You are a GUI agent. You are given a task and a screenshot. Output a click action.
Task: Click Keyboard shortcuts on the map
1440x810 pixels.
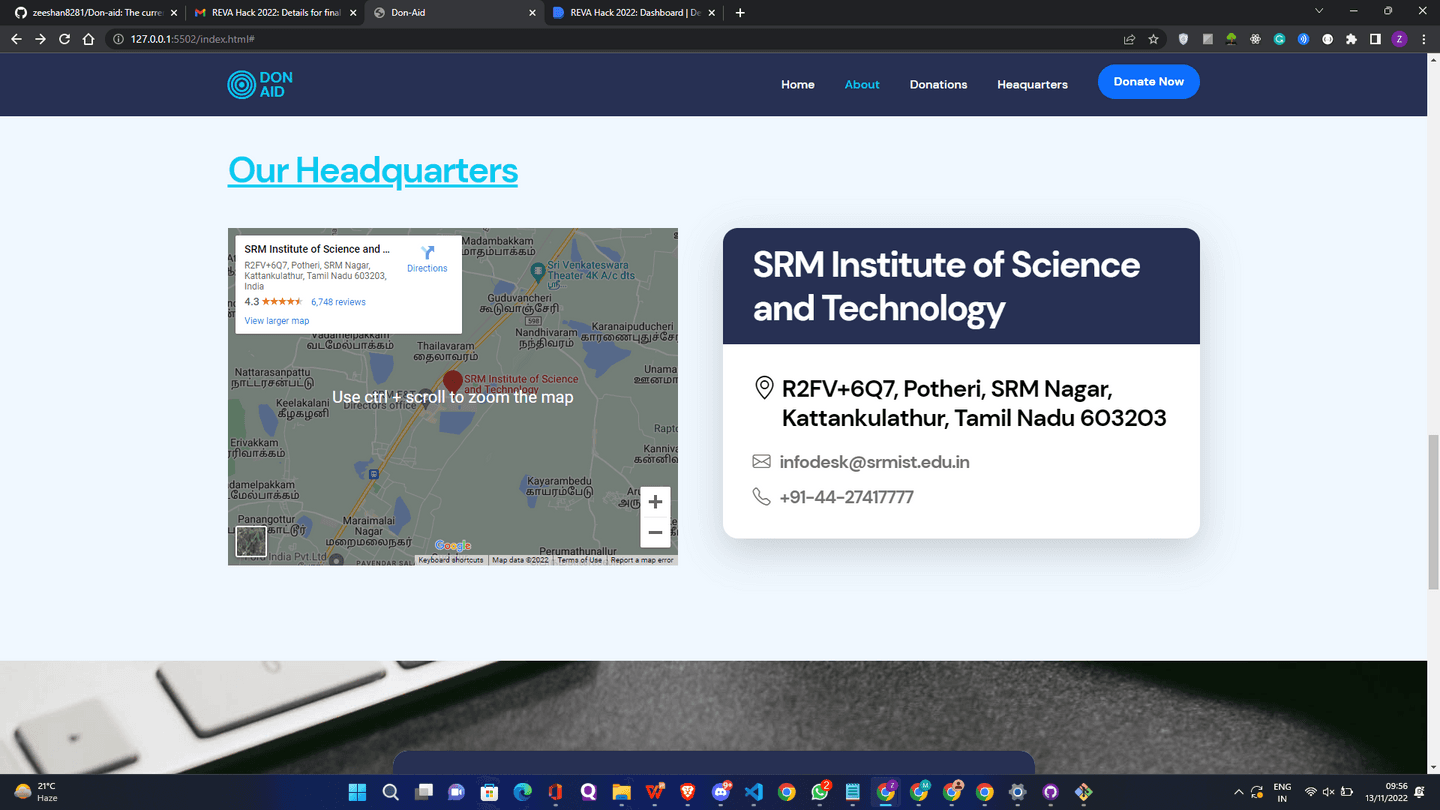tap(451, 560)
